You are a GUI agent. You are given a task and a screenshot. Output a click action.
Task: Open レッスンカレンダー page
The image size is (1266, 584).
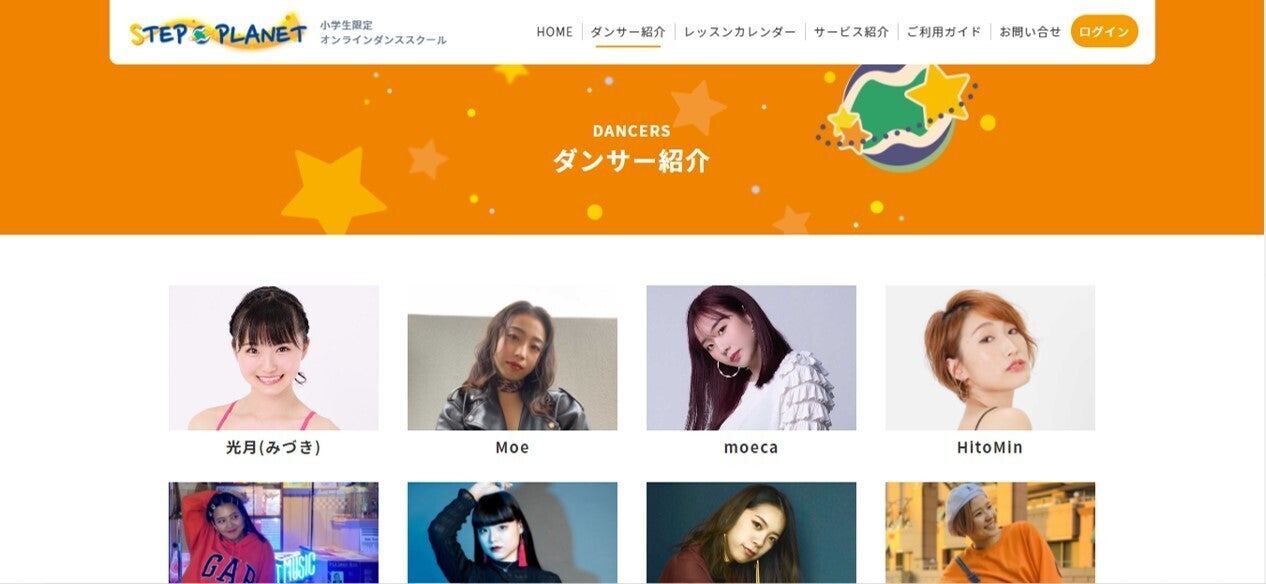740,32
